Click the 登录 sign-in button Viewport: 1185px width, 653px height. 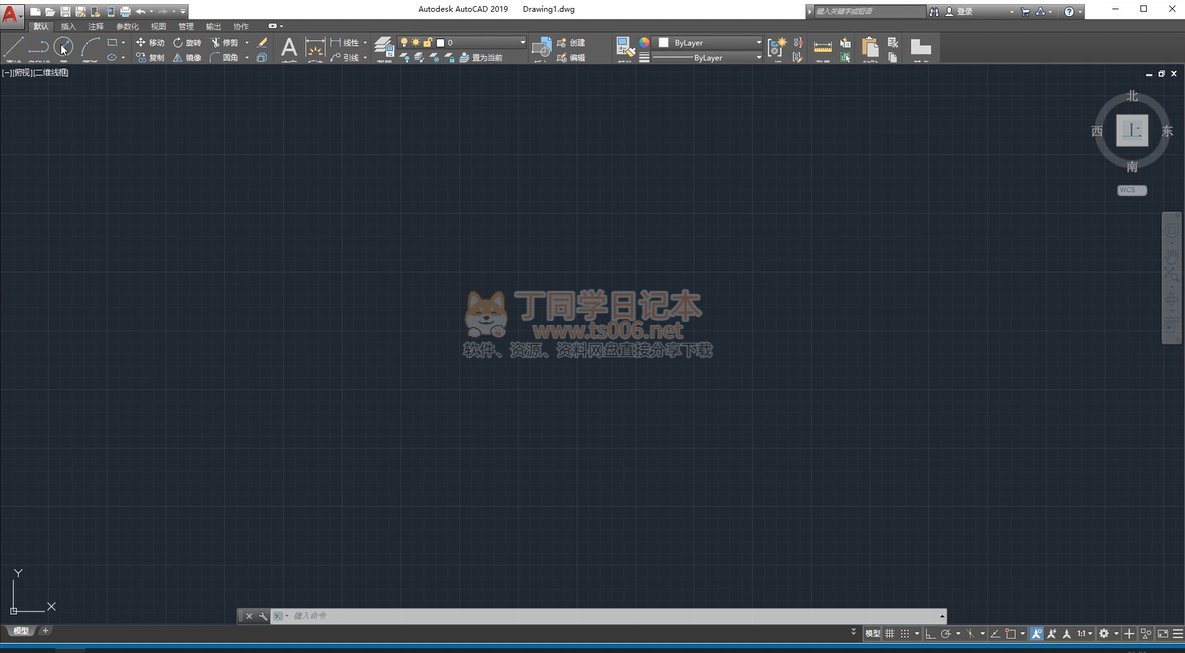click(964, 11)
